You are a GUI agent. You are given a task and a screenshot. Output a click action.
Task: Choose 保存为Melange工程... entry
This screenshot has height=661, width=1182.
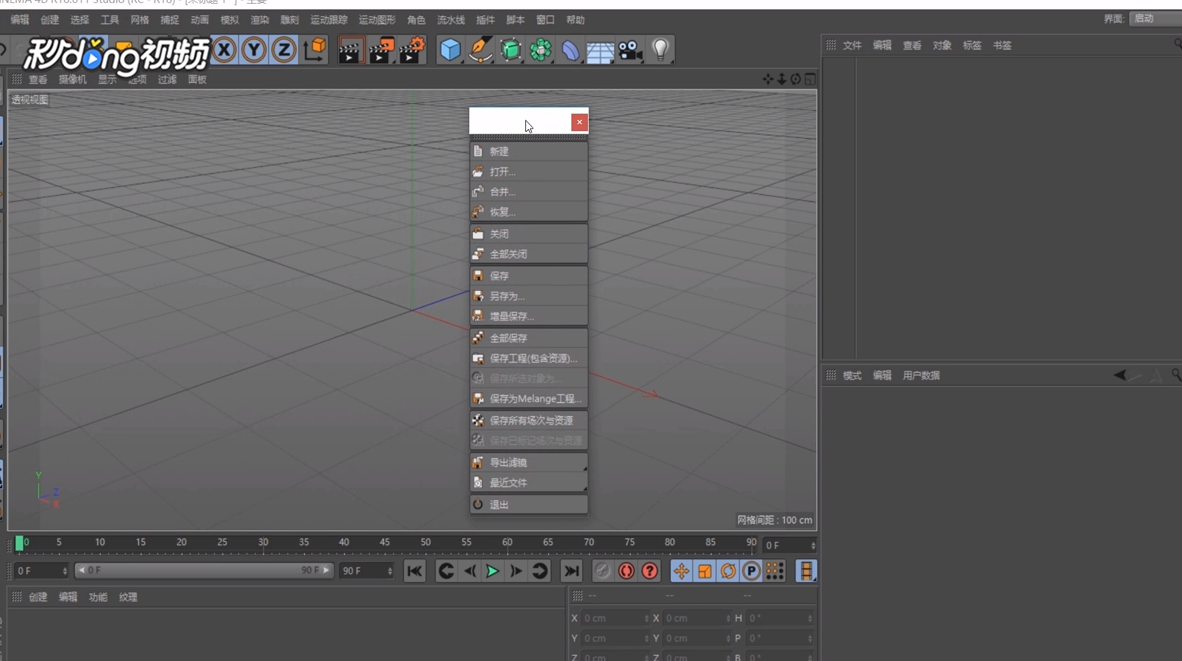coord(528,399)
